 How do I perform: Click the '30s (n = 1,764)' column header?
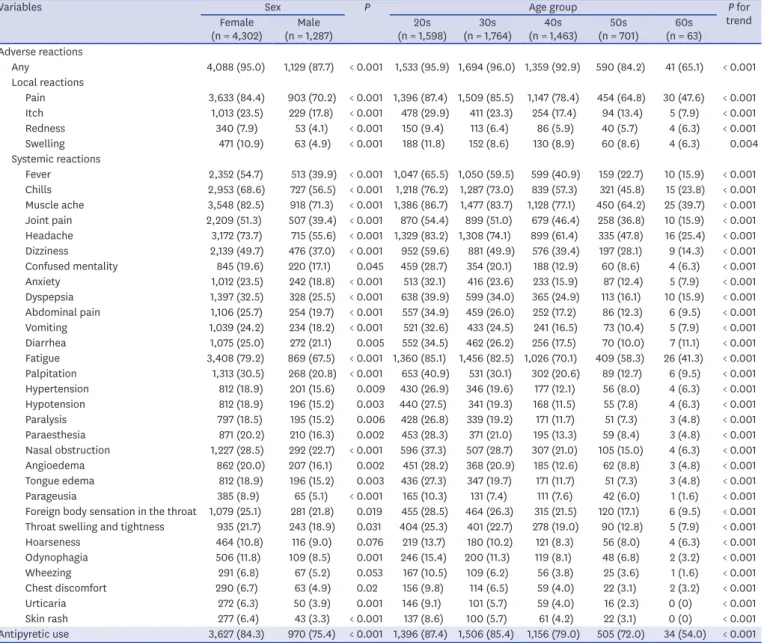(487, 29)
